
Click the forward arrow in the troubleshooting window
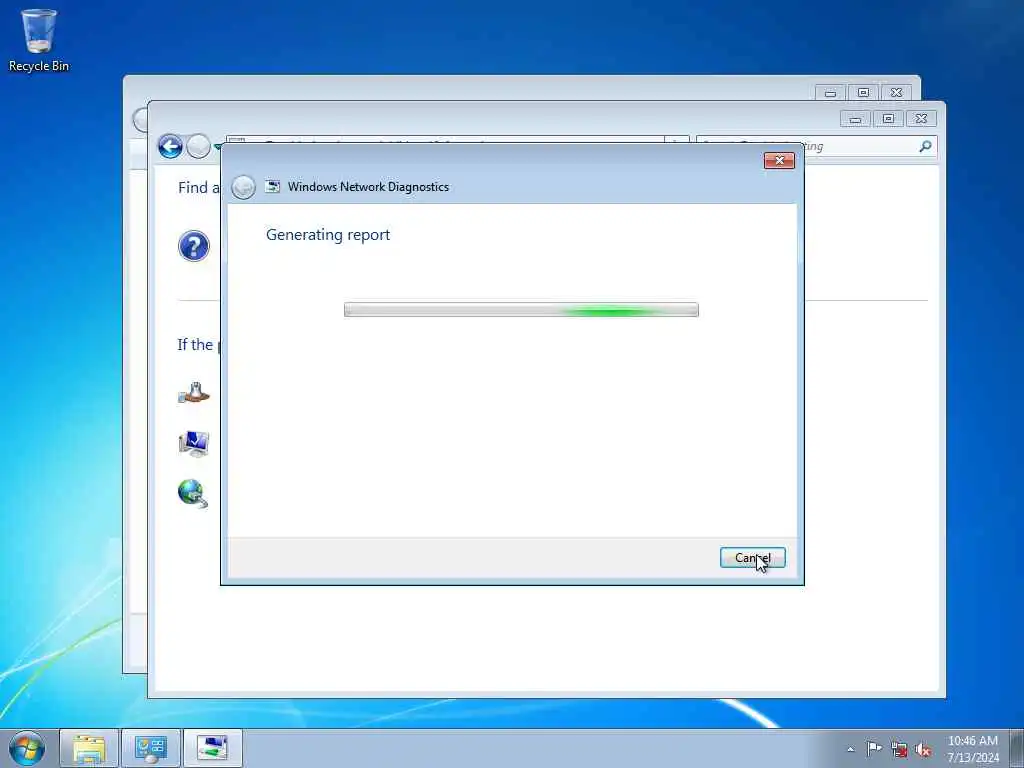199,146
